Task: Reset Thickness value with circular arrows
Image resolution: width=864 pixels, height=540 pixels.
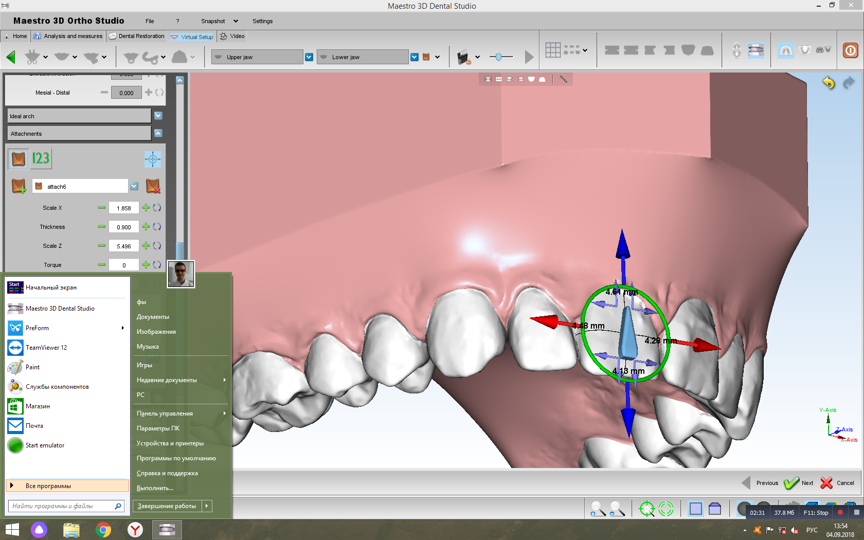Action: click(x=157, y=226)
